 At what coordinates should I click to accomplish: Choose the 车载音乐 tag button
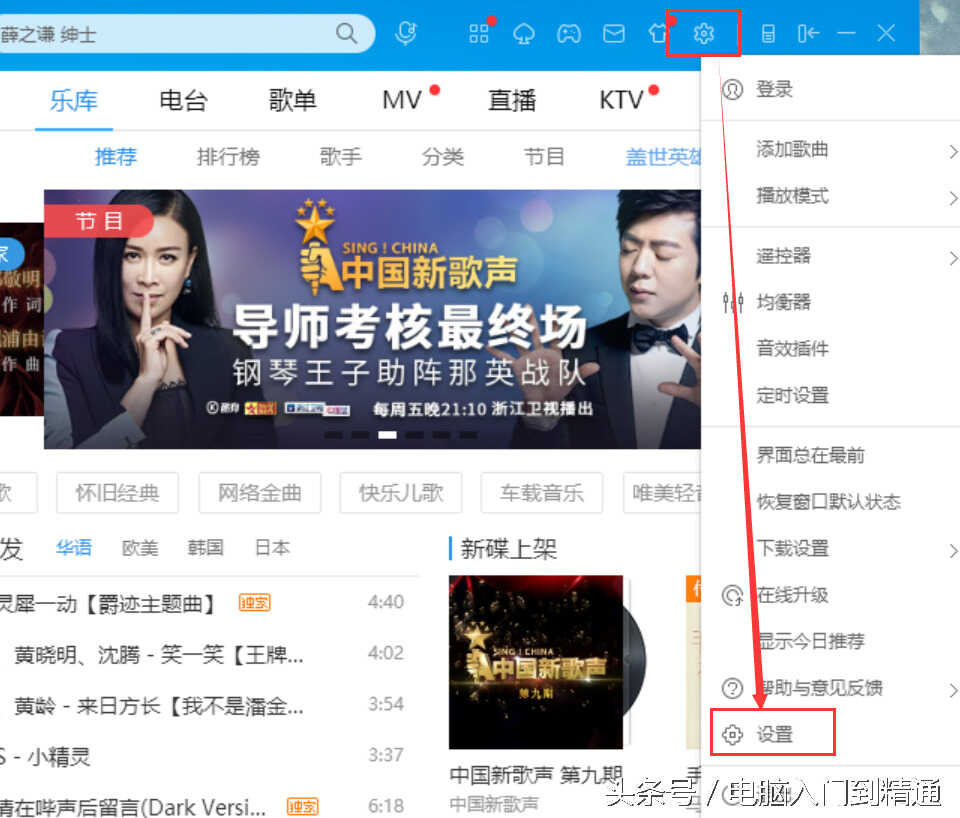click(542, 493)
